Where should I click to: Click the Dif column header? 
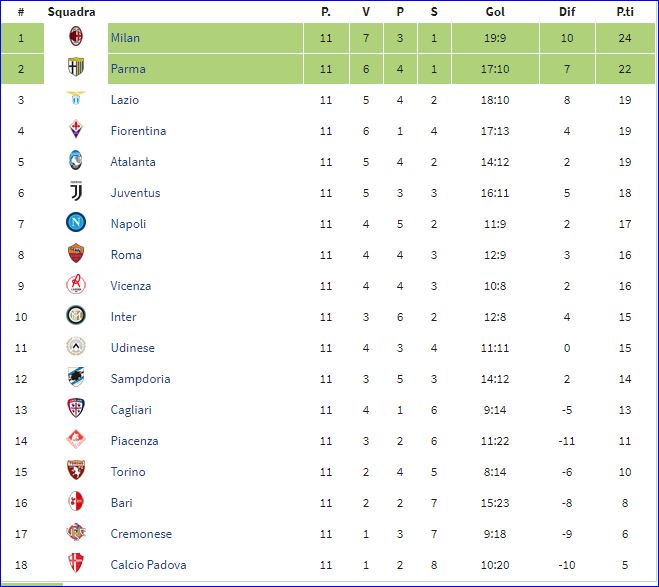(x=567, y=12)
